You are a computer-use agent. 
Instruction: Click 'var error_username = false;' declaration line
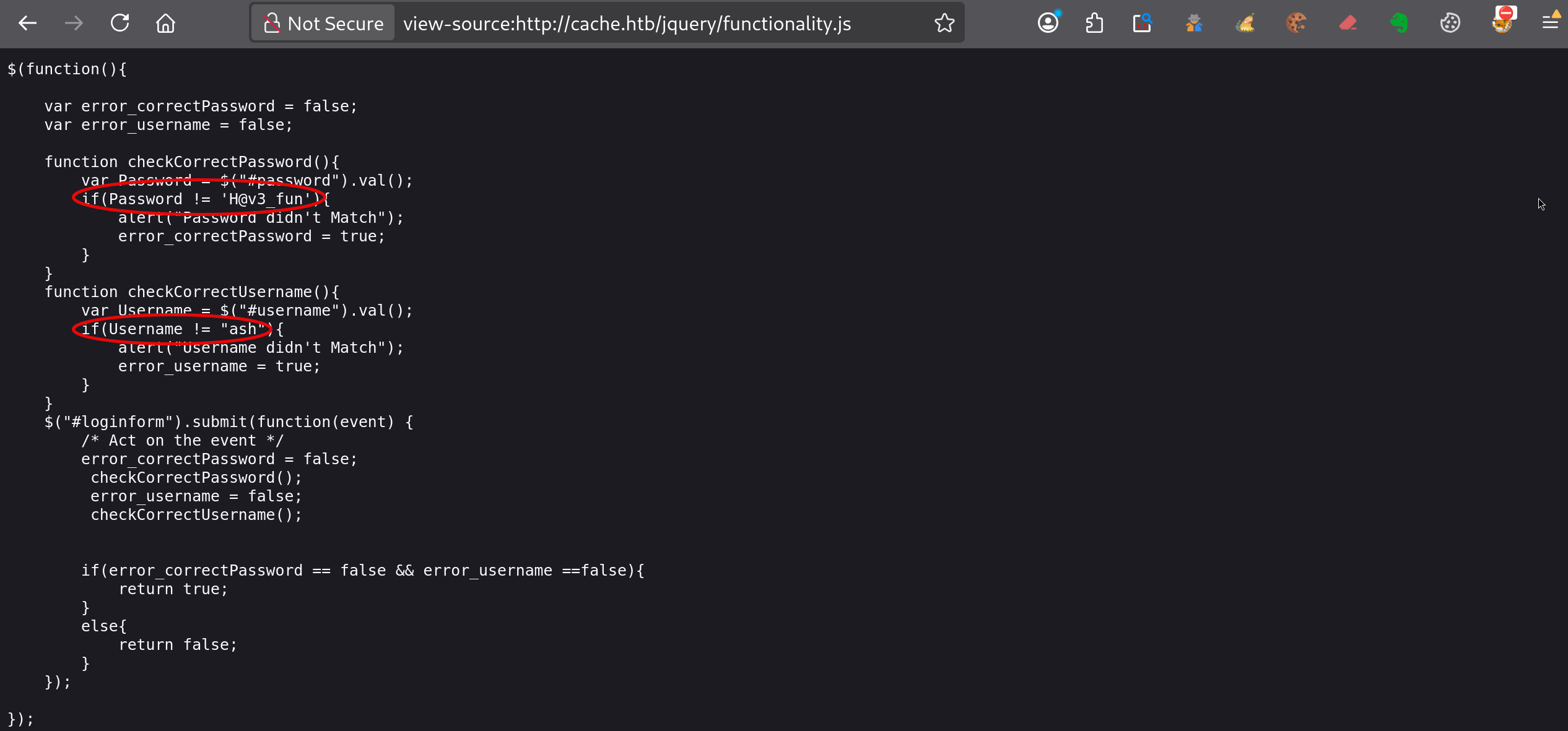tap(168, 125)
